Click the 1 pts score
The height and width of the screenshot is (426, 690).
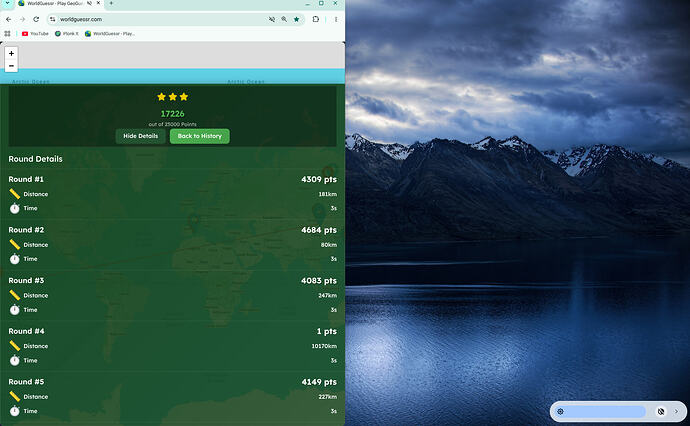click(327, 331)
